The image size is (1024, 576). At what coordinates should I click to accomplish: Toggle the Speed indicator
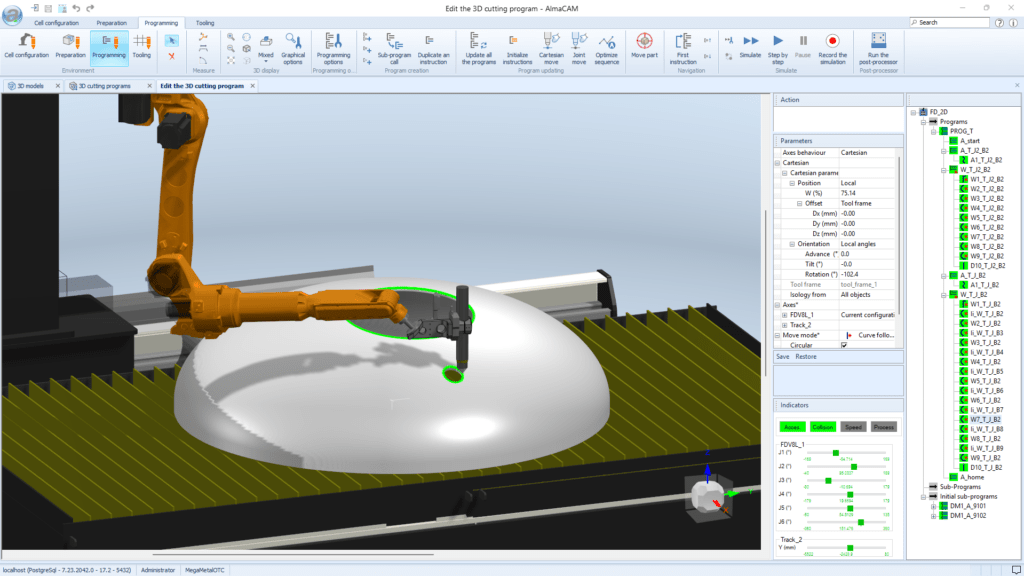[853, 427]
